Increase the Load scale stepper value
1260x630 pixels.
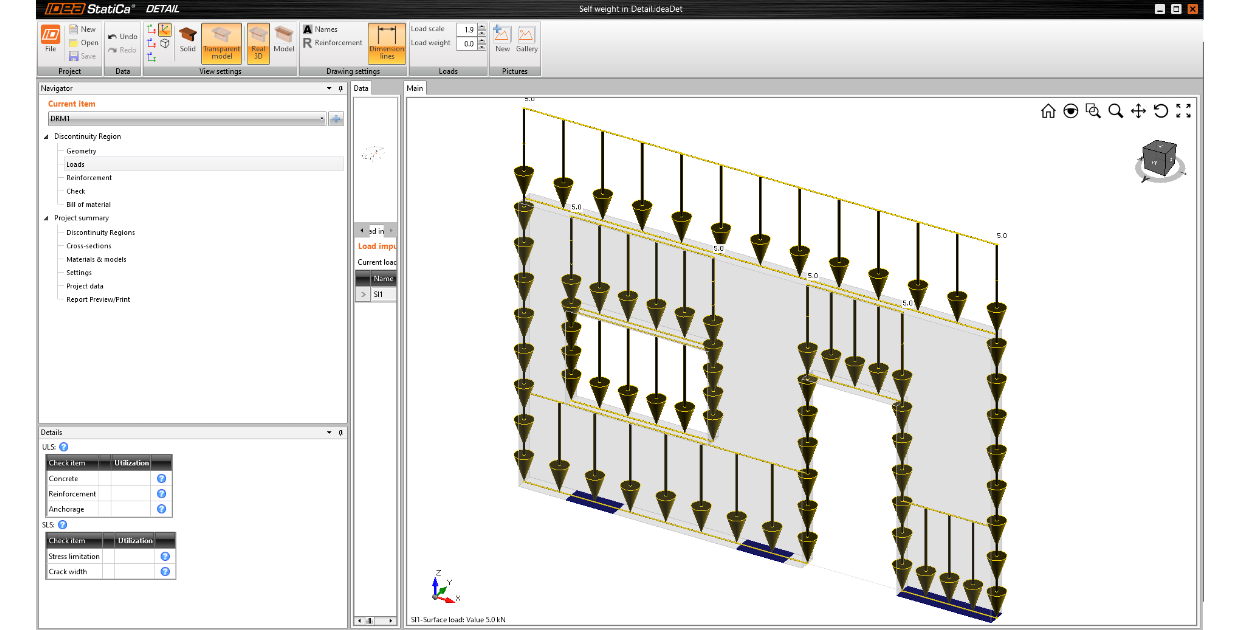(482, 27)
